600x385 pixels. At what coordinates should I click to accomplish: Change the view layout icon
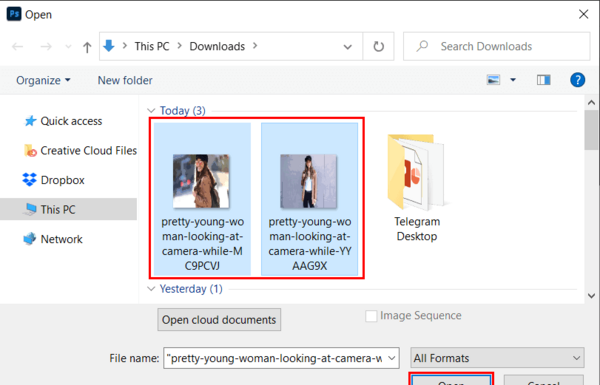493,80
